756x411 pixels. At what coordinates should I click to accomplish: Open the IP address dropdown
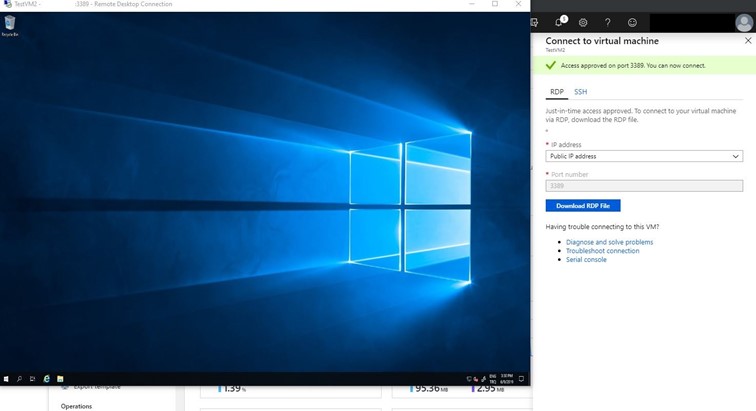click(644, 156)
